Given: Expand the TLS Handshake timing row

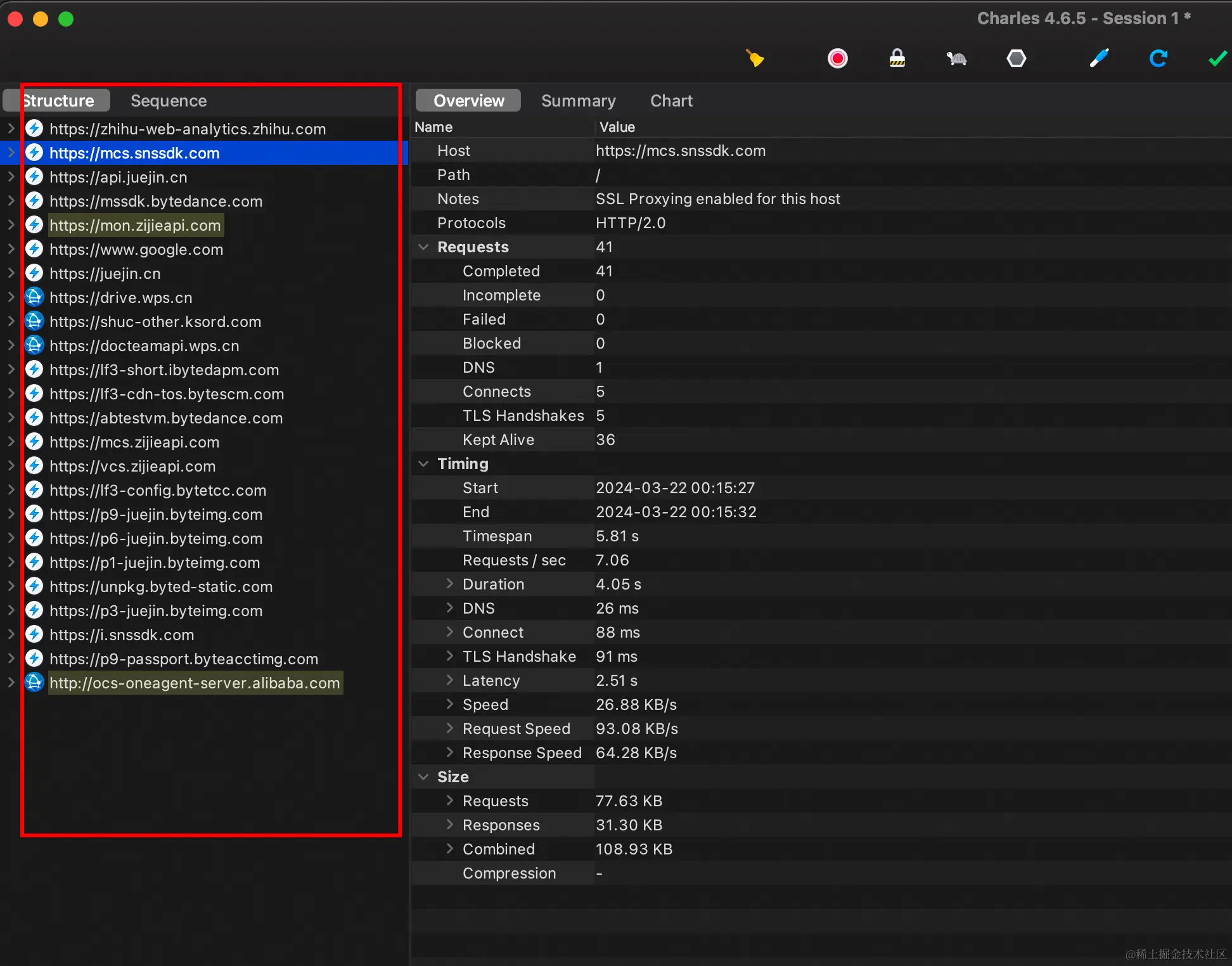Looking at the screenshot, I should click(x=449, y=656).
